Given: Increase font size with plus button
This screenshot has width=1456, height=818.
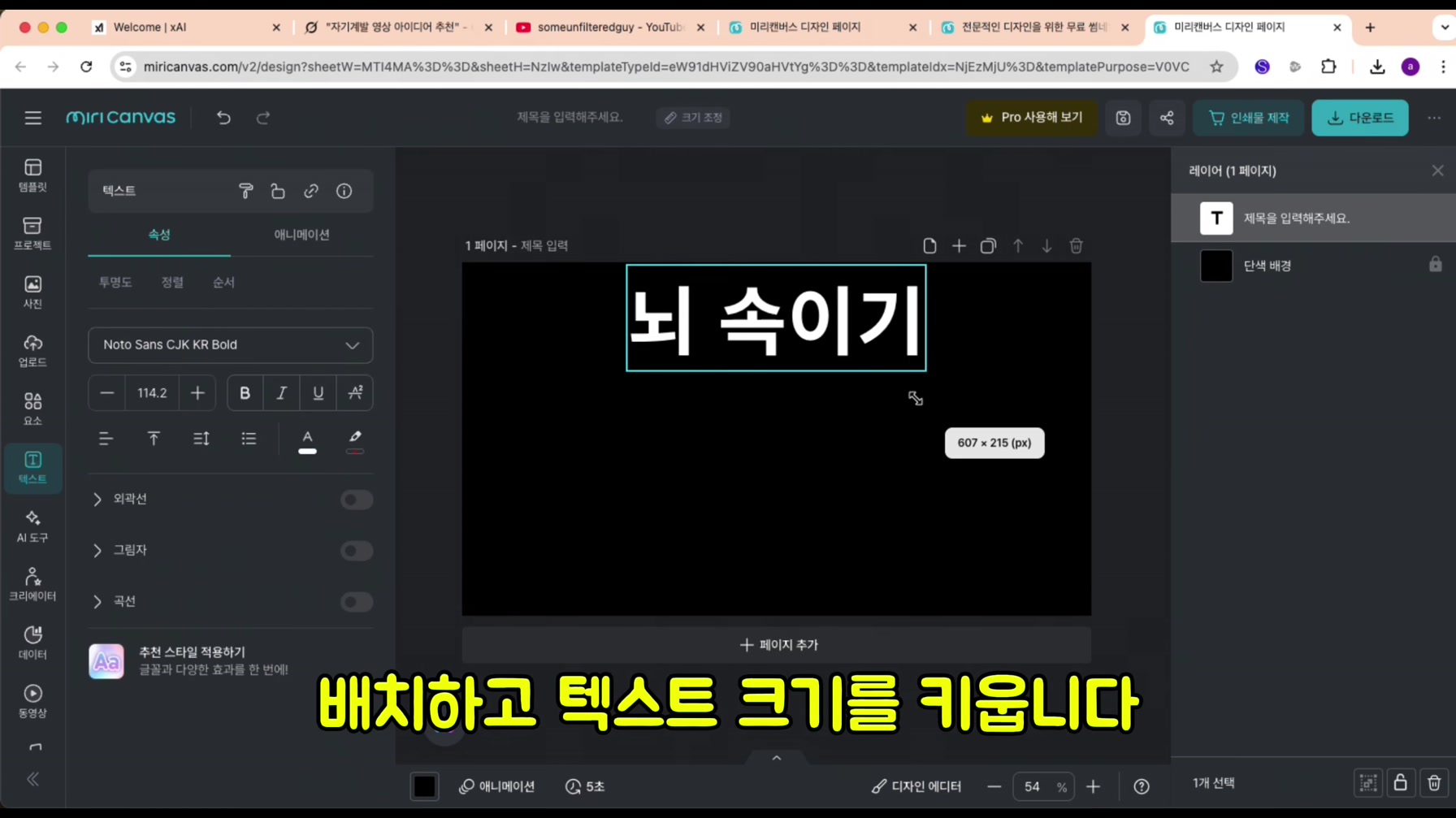Looking at the screenshot, I should tap(197, 393).
